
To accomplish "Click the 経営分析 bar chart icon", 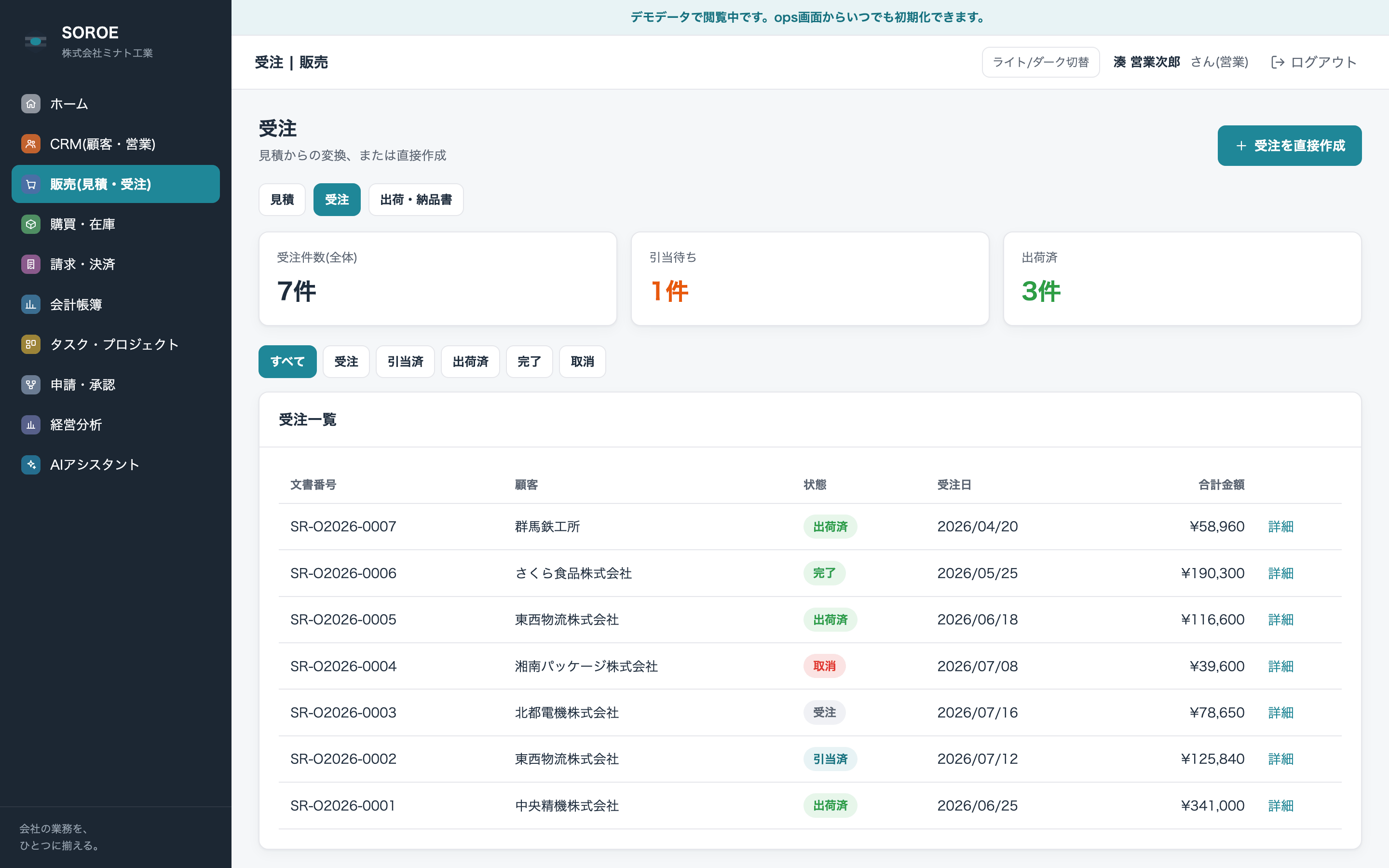I will pyautogui.click(x=31, y=425).
